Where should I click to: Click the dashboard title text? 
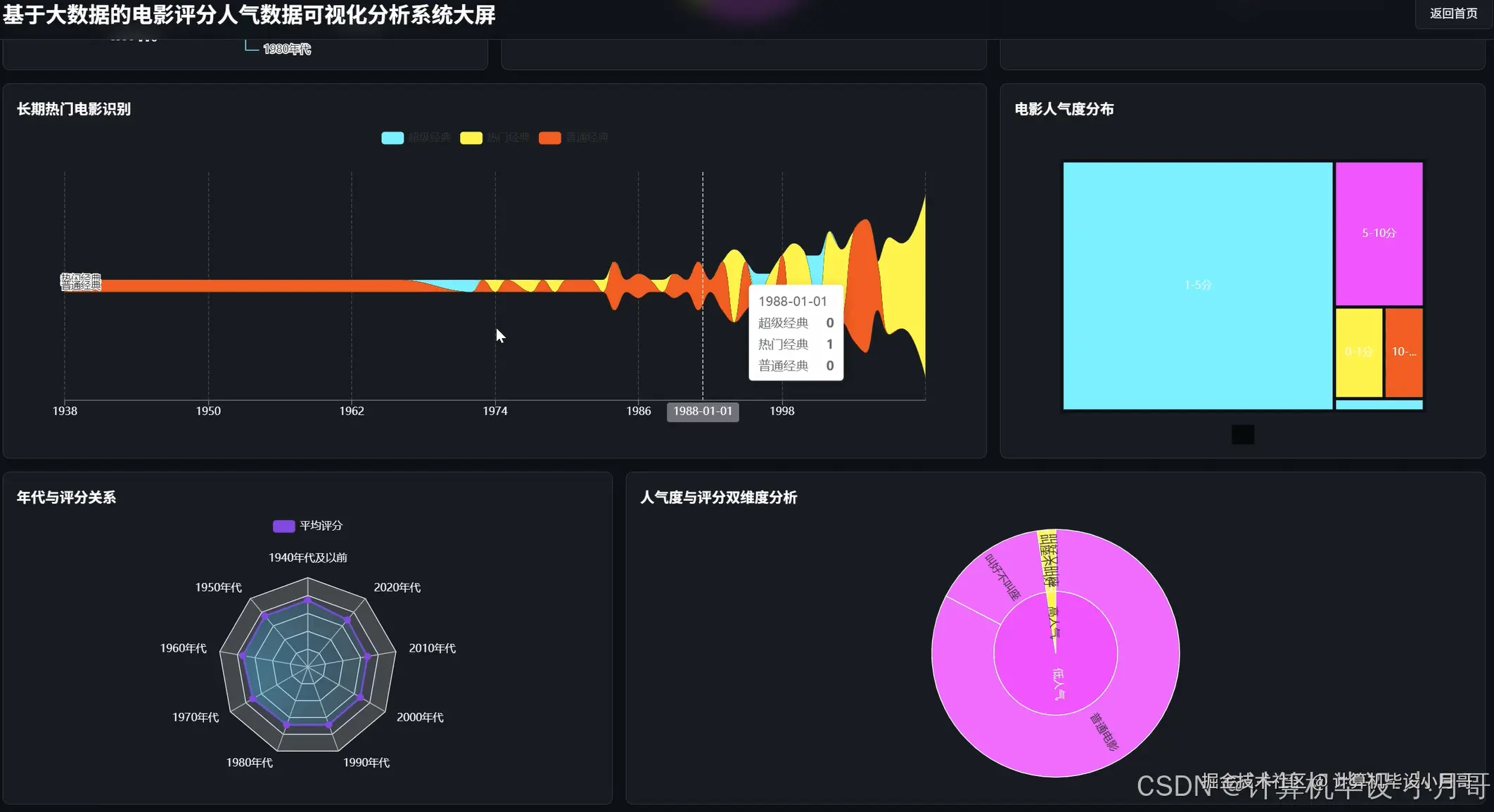tap(250, 15)
